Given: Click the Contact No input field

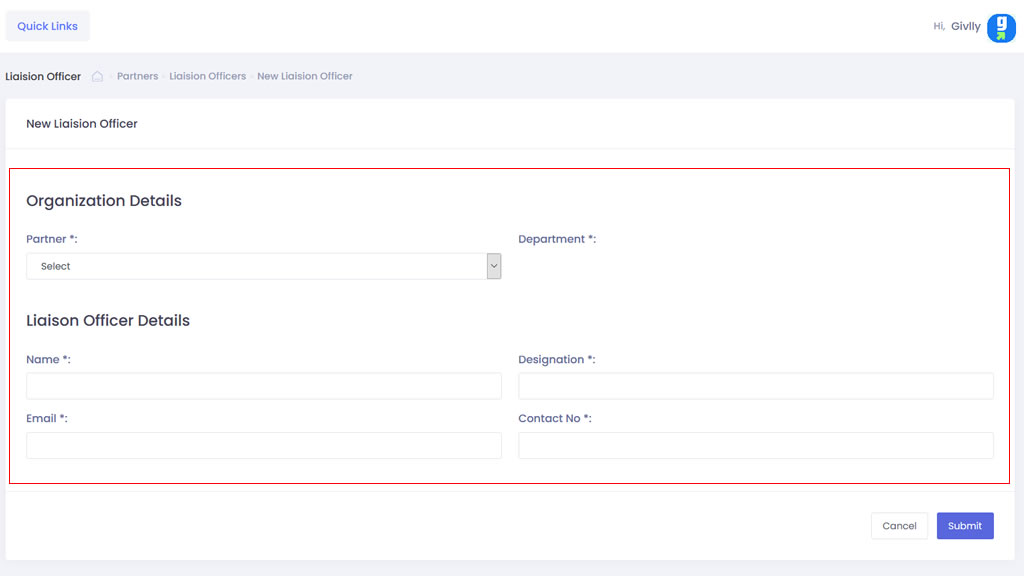Looking at the screenshot, I should point(755,446).
